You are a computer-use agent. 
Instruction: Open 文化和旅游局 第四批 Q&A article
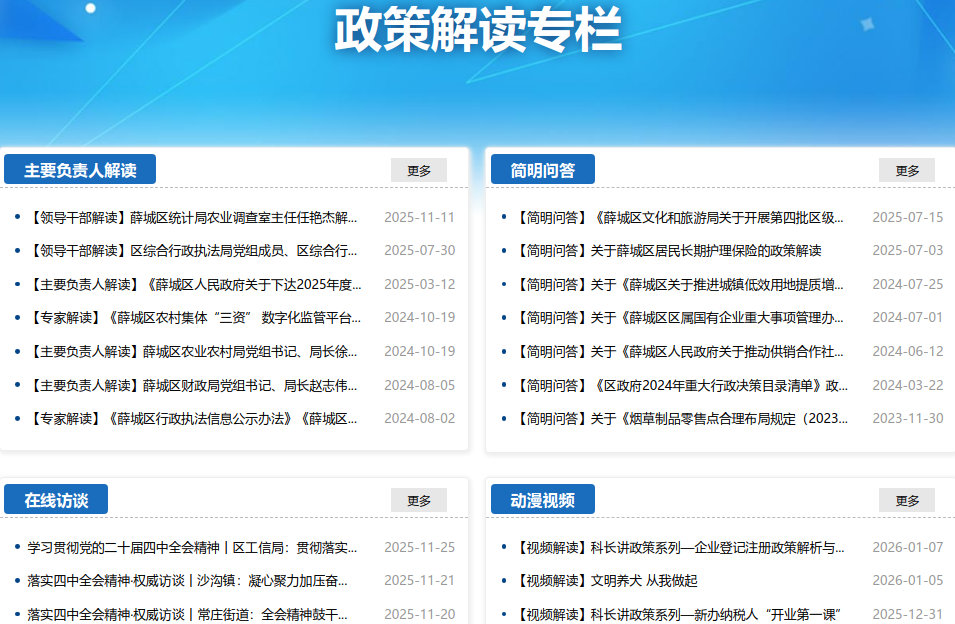tap(680, 217)
